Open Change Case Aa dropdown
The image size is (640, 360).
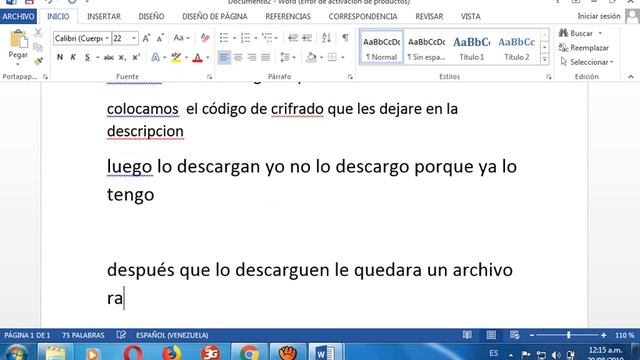[x=181, y=38]
